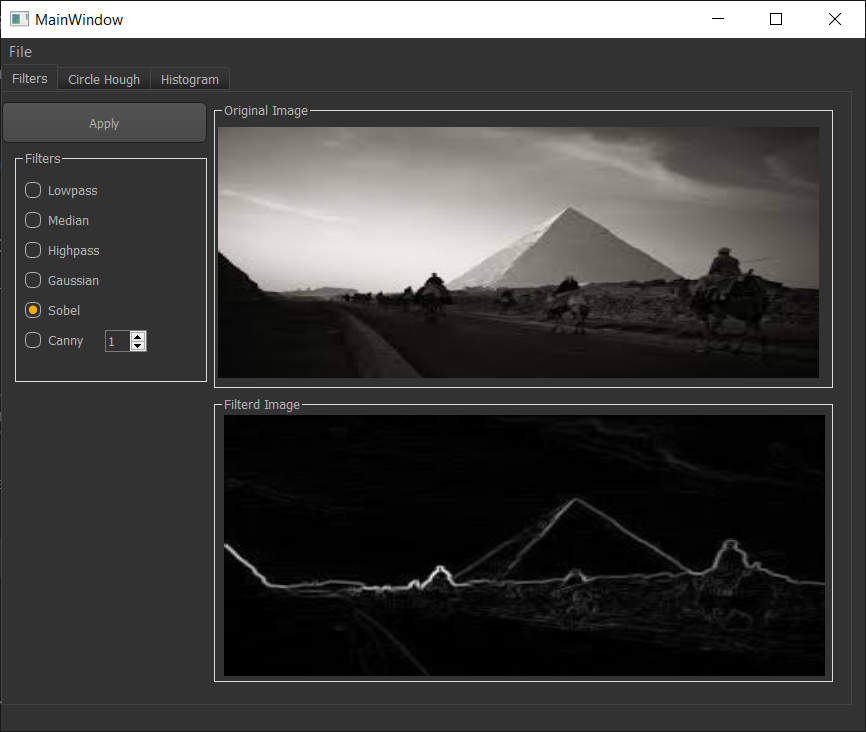Click the original pyramid image
The image size is (866, 732).
pyautogui.click(x=518, y=252)
